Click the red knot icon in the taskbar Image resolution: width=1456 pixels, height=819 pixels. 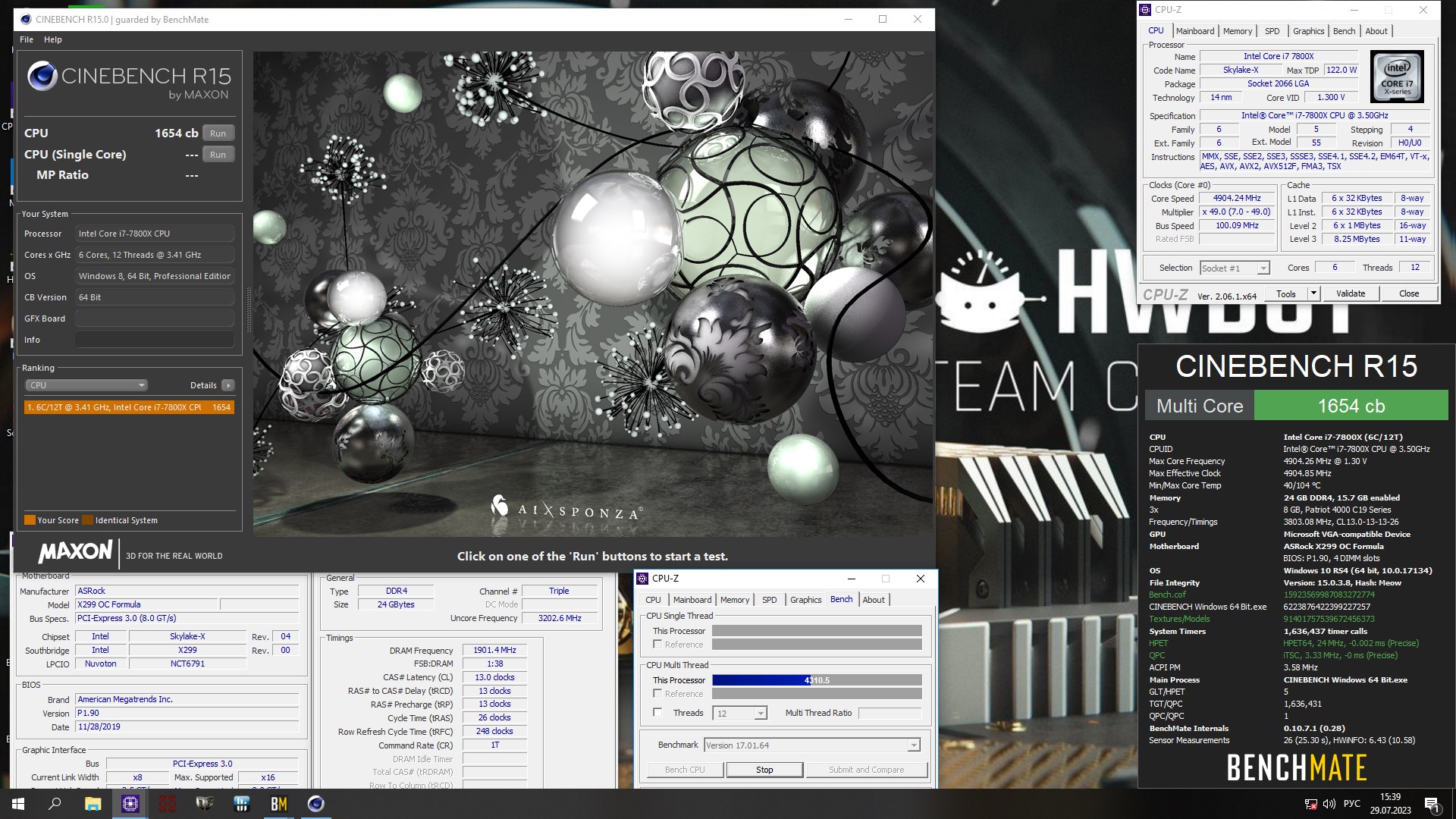click(167, 804)
